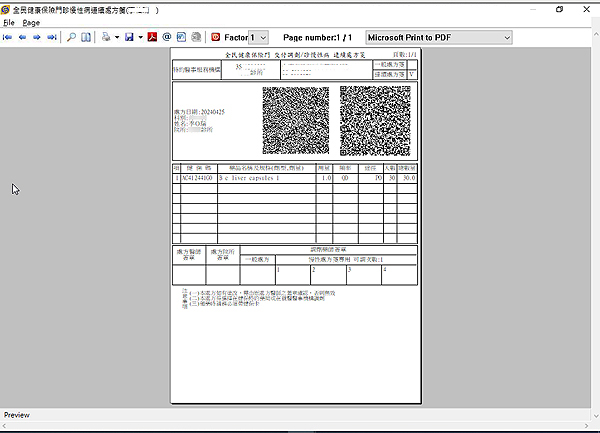The height and width of the screenshot is (433, 600).
Task: Export the report to Word document
Action: coord(182,37)
